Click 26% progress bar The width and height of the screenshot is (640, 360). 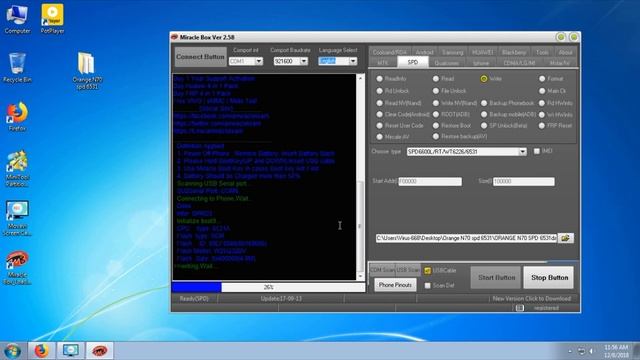(268, 287)
